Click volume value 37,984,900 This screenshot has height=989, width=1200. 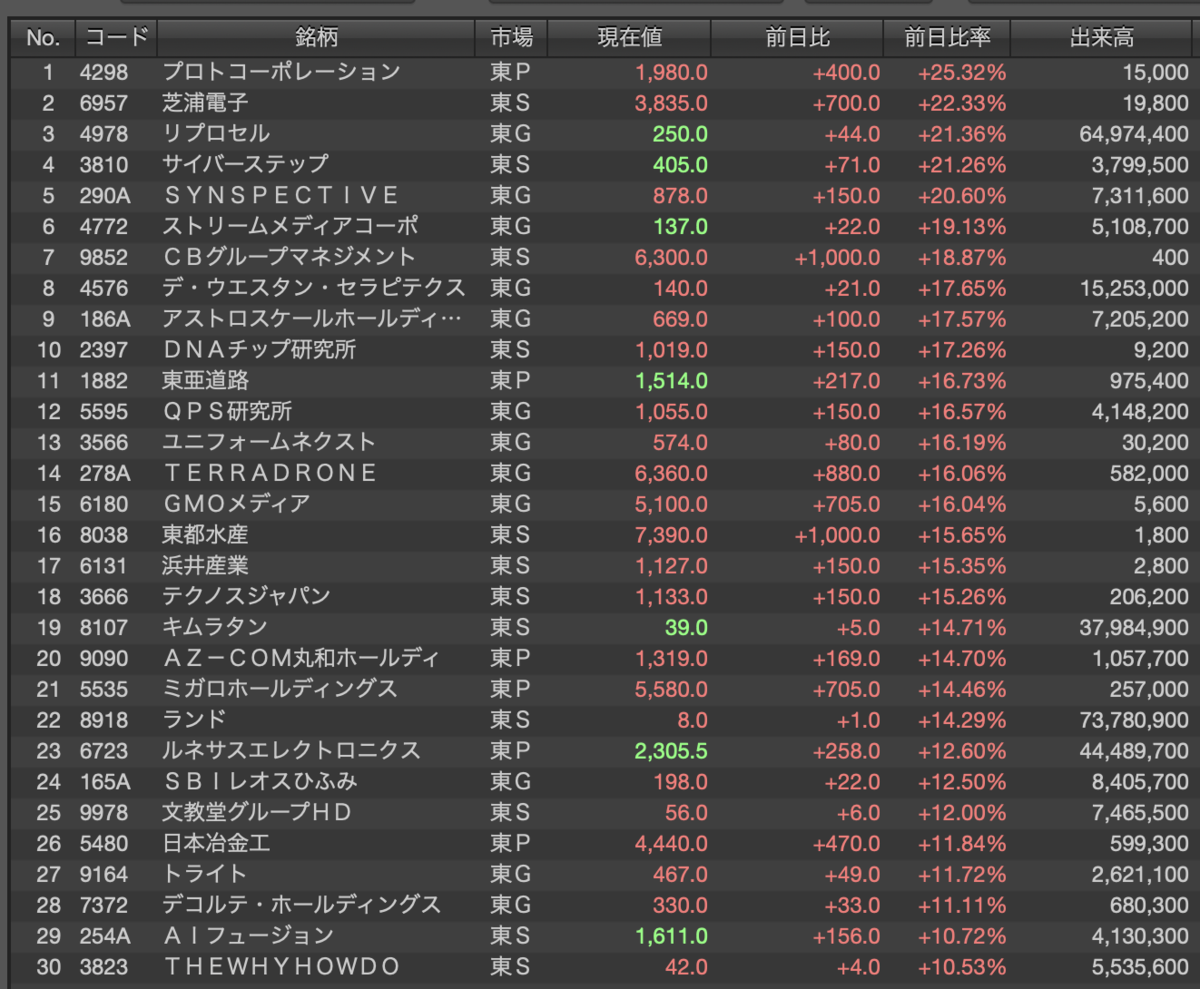[1134, 627]
